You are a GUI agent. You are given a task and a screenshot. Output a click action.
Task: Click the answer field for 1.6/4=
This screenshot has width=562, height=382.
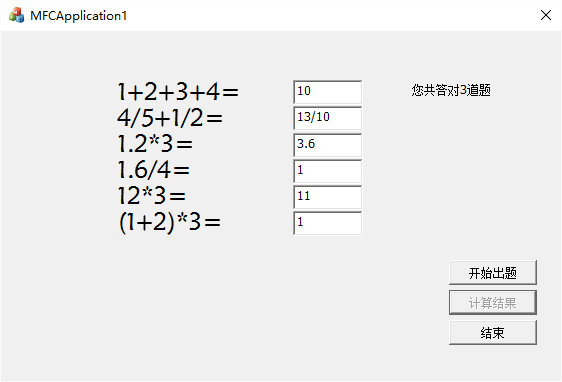point(327,171)
